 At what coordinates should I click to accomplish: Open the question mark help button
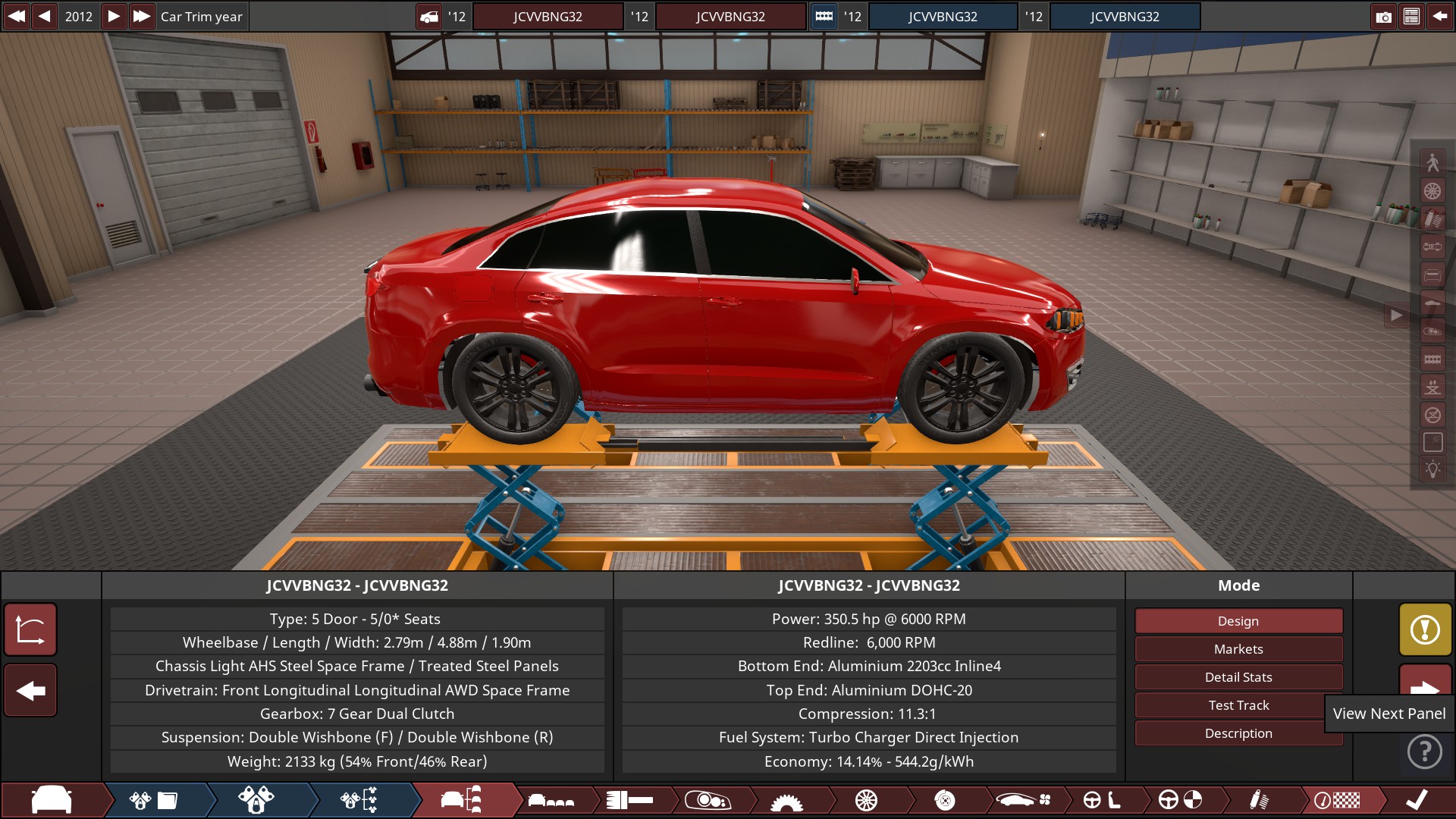(x=1425, y=752)
